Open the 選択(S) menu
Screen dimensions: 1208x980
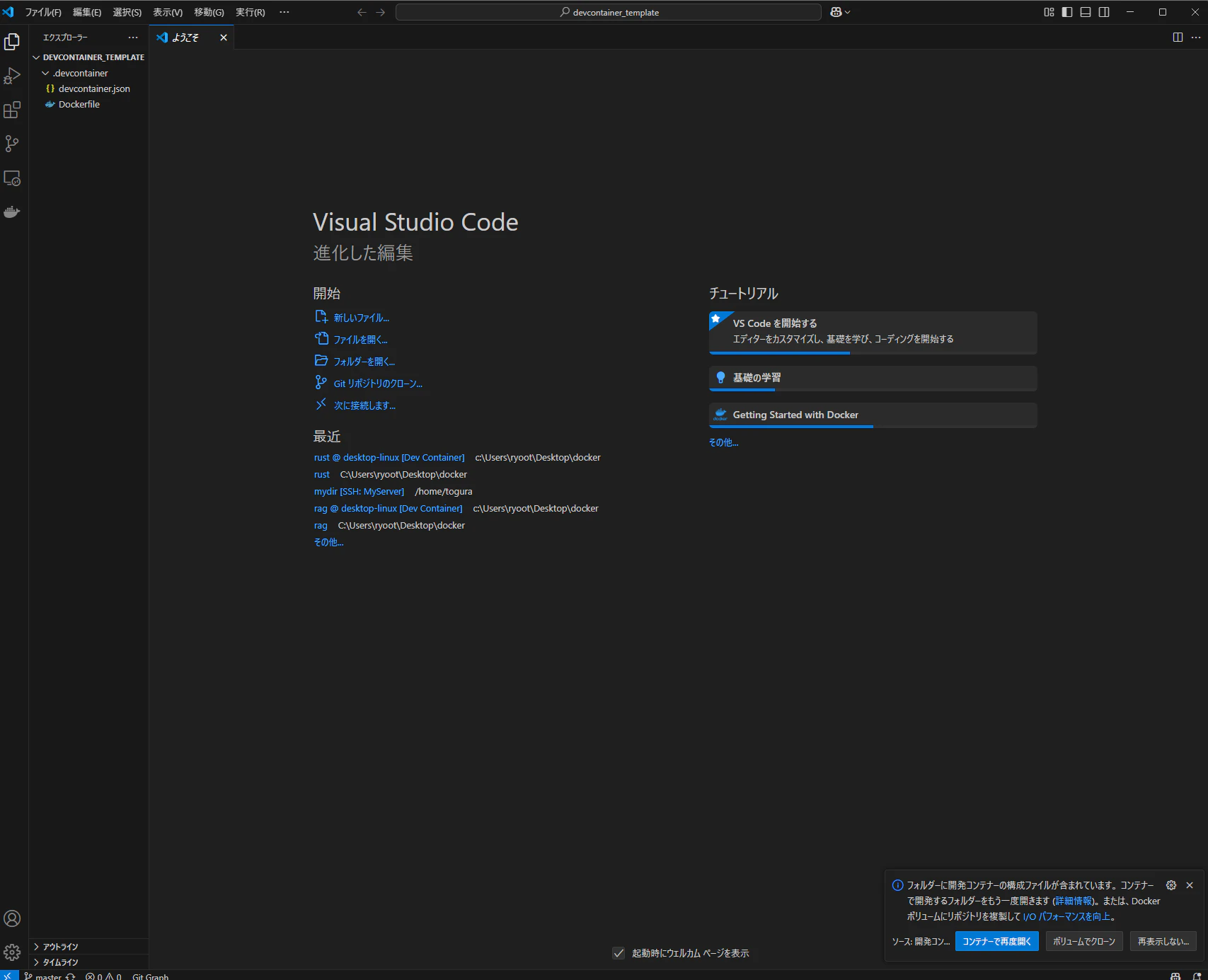[x=127, y=12]
